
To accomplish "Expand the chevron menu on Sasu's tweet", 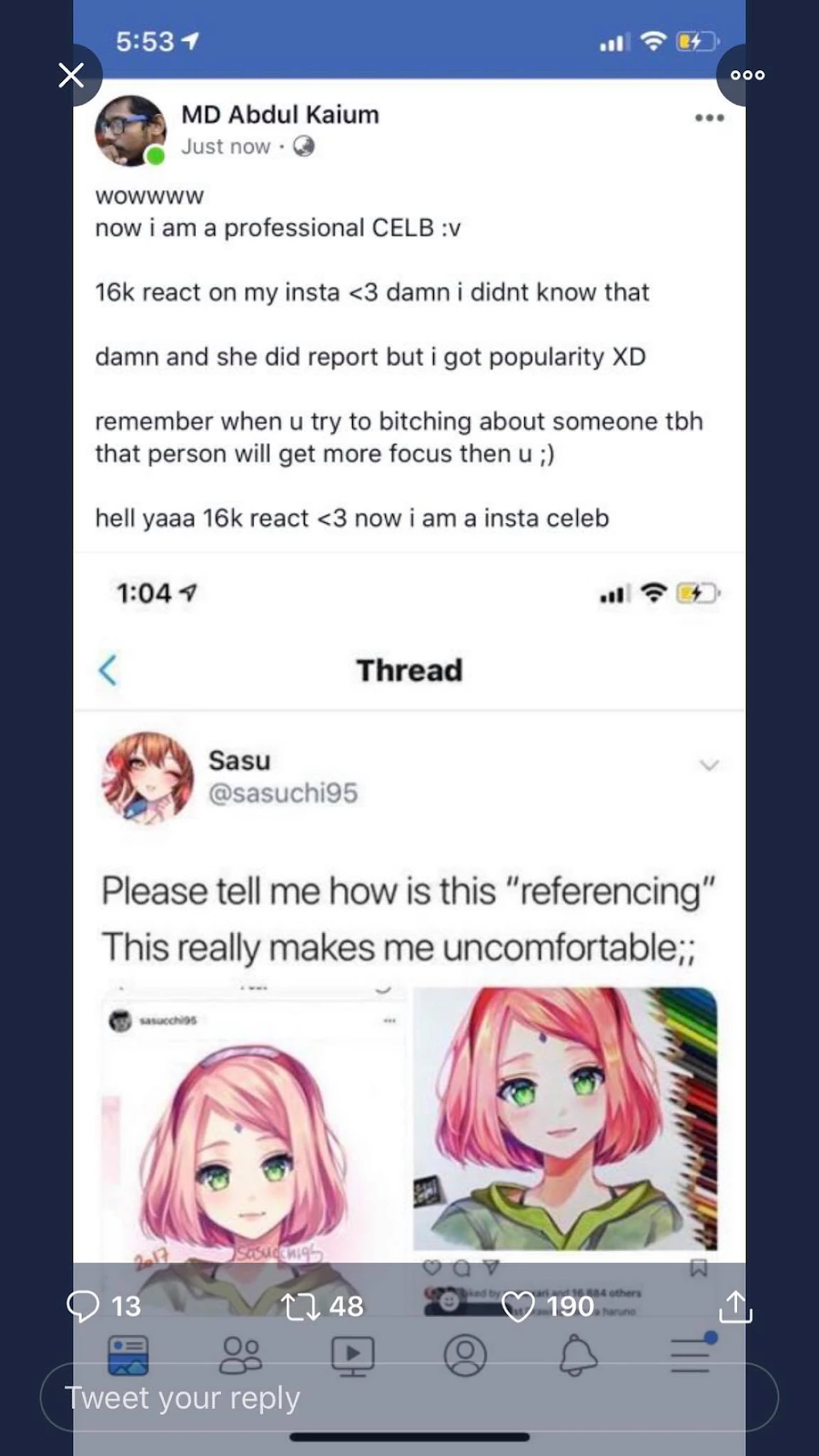I will pyautogui.click(x=709, y=764).
